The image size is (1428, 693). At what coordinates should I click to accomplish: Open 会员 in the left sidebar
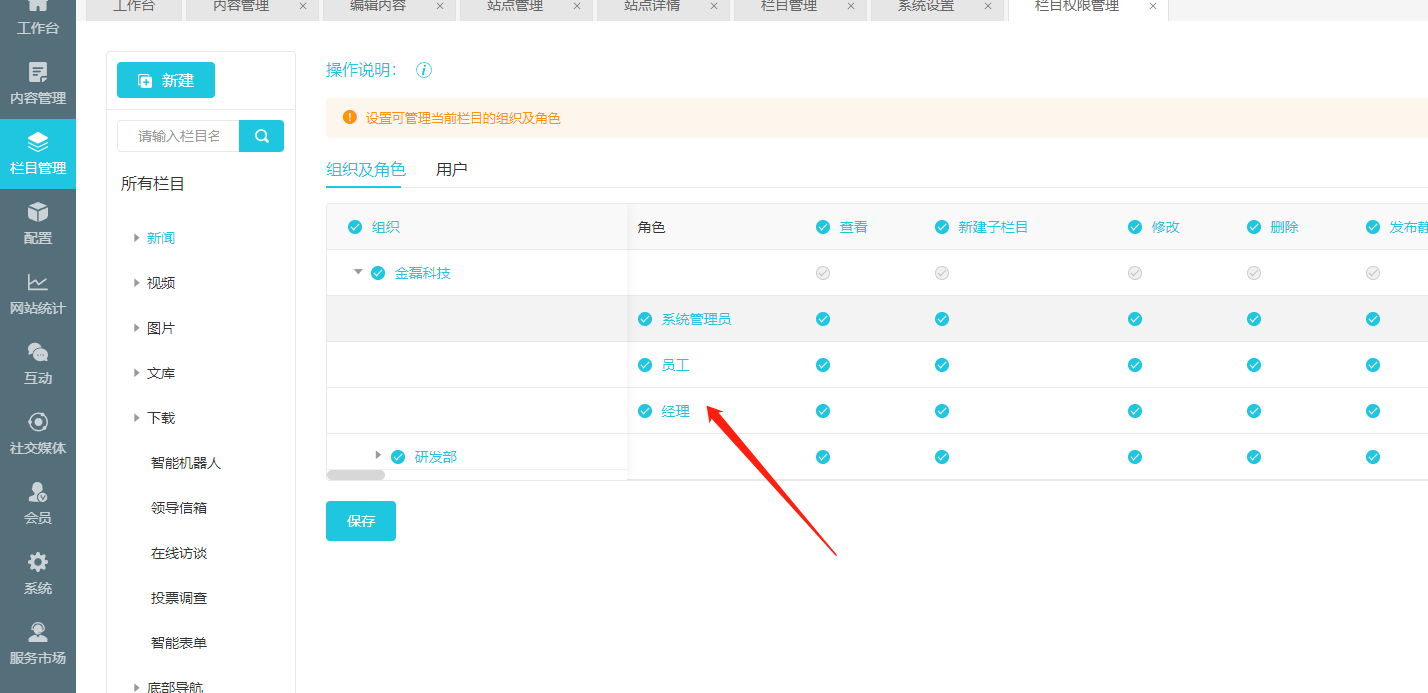click(x=38, y=504)
